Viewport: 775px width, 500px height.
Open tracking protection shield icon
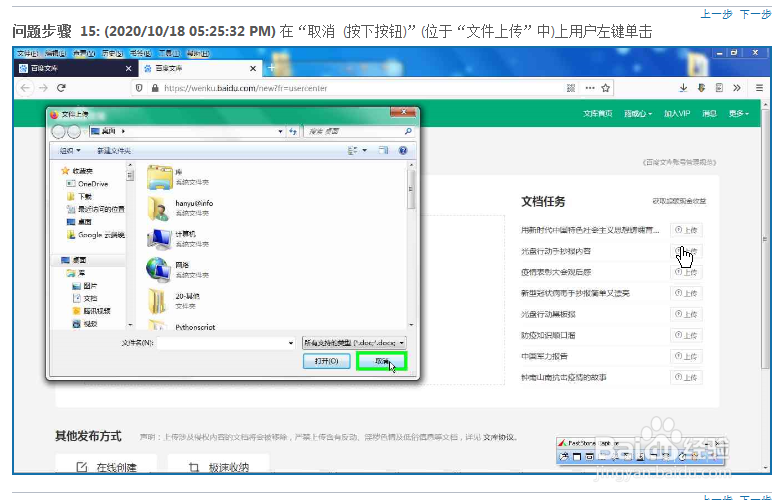point(139,88)
